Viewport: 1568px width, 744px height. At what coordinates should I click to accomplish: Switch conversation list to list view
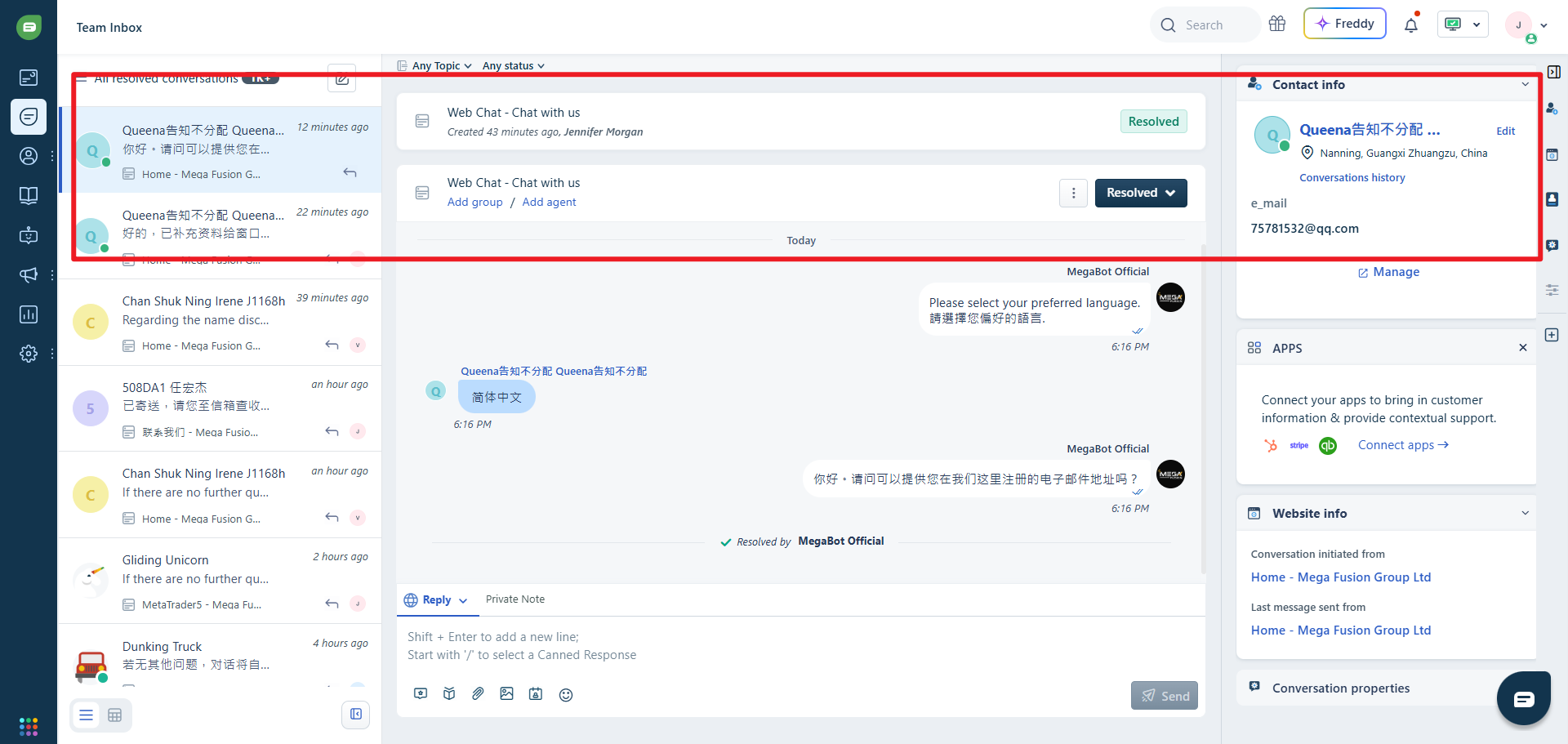click(86, 715)
